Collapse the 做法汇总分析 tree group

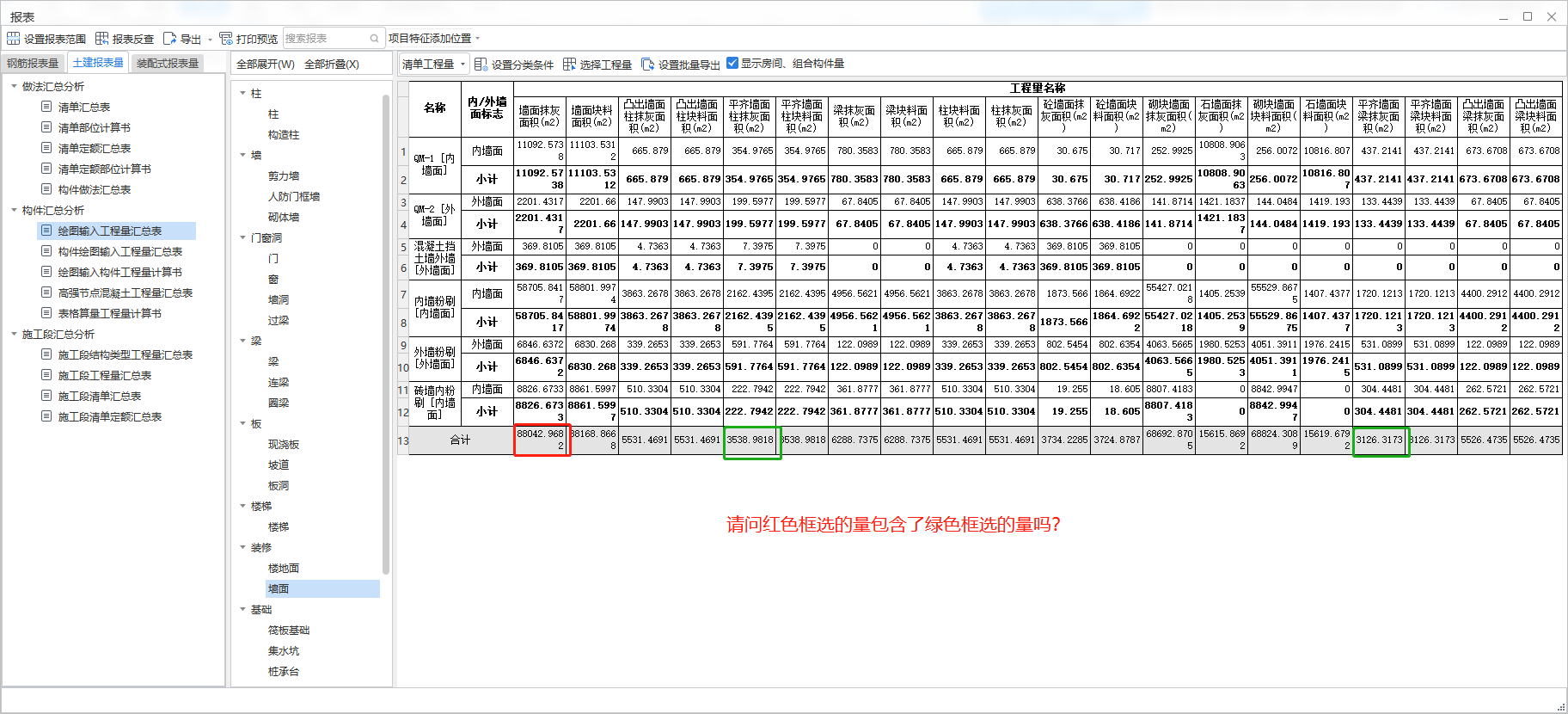point(15,86)
